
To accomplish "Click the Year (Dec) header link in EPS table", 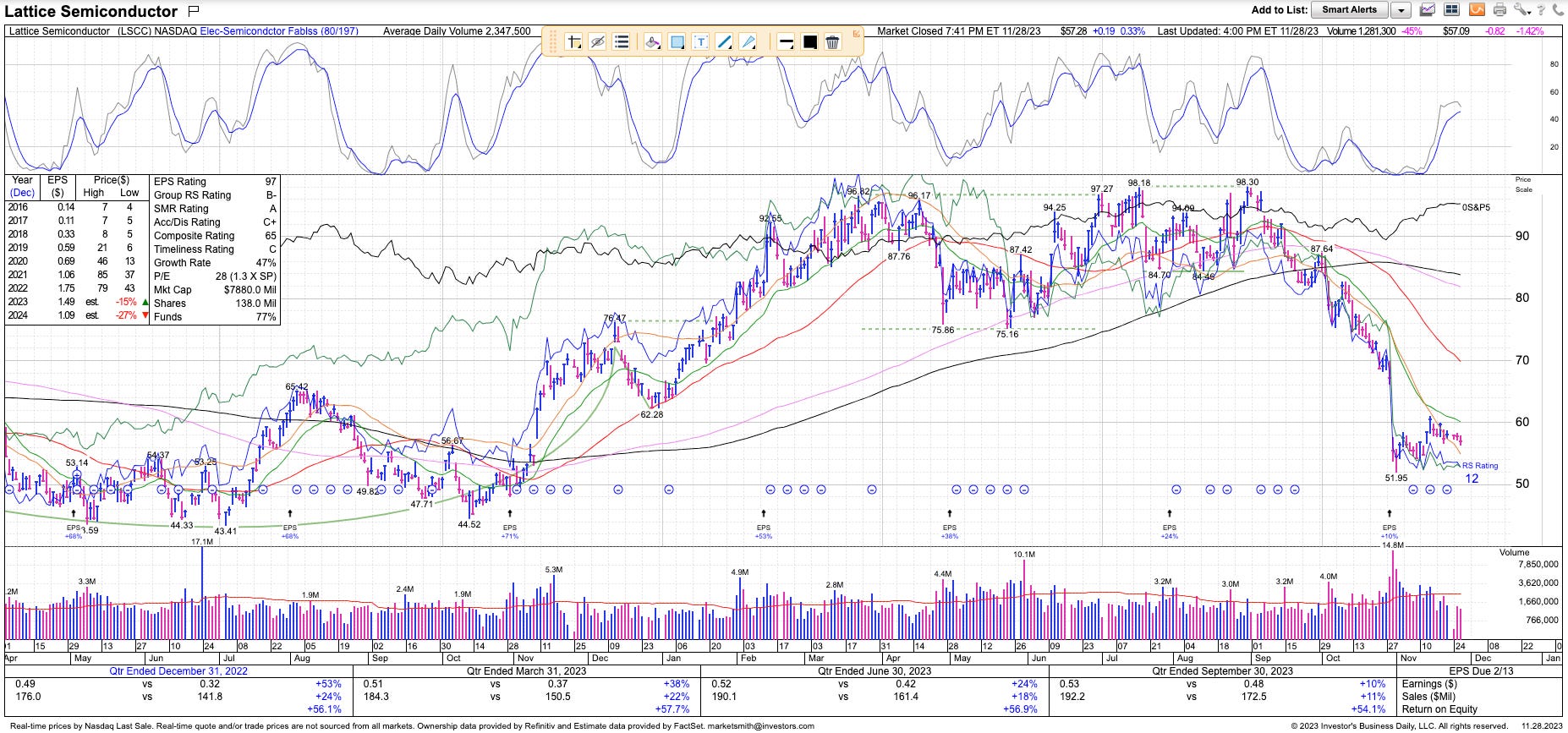I will click(x=22, y=186).
